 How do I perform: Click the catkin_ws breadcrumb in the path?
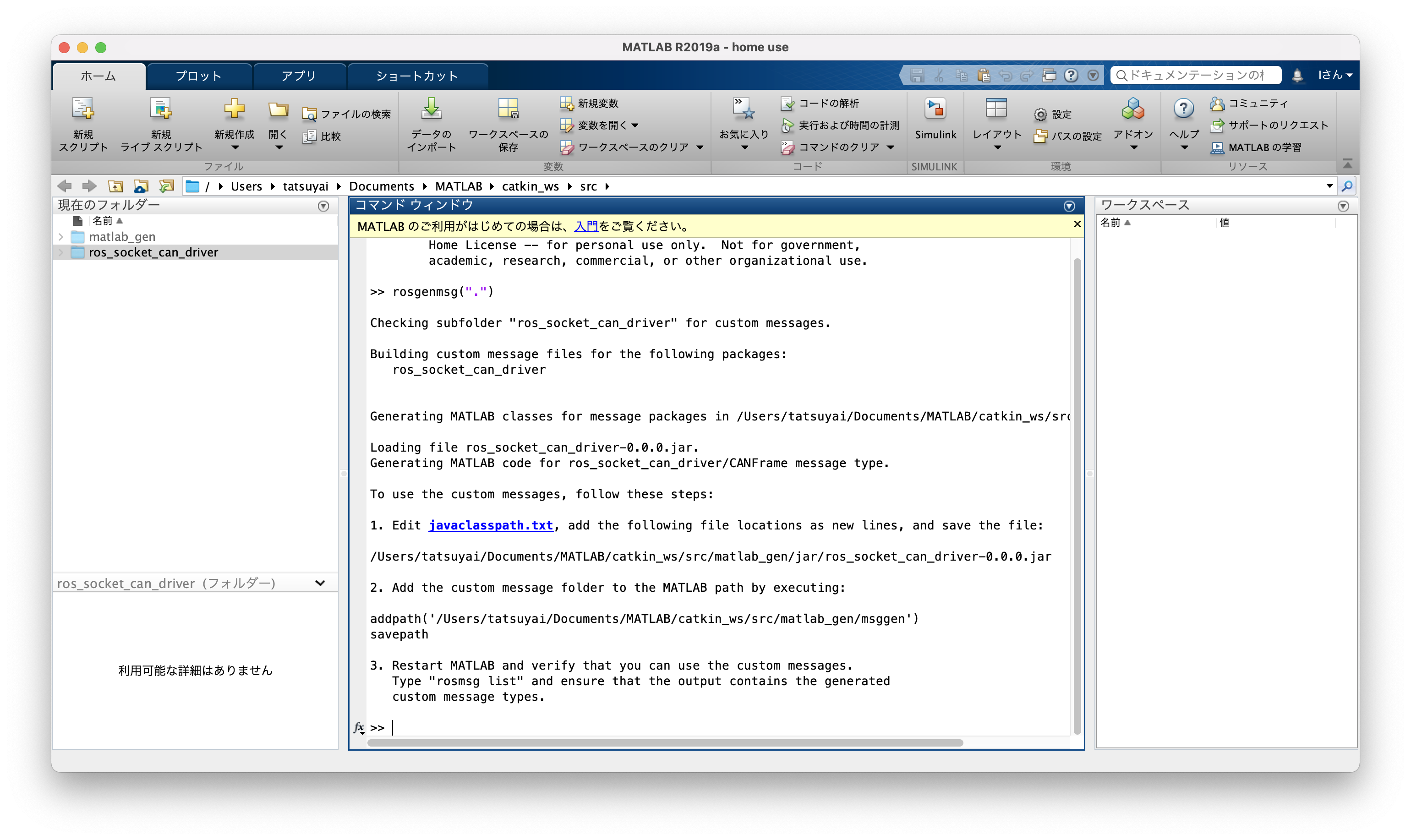click(530, 186)
